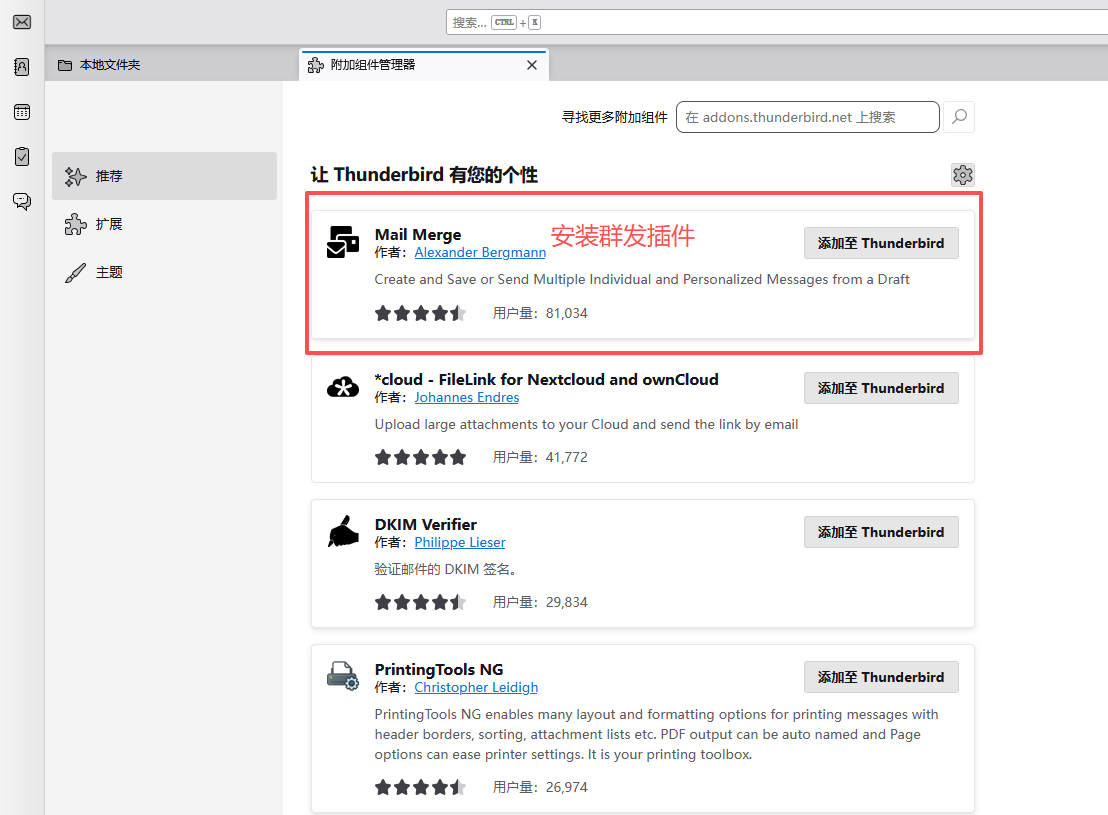Click the *cloud FileLink add-on icon
The width and height of the screenshot is (1108, 815).
(343, 387)
